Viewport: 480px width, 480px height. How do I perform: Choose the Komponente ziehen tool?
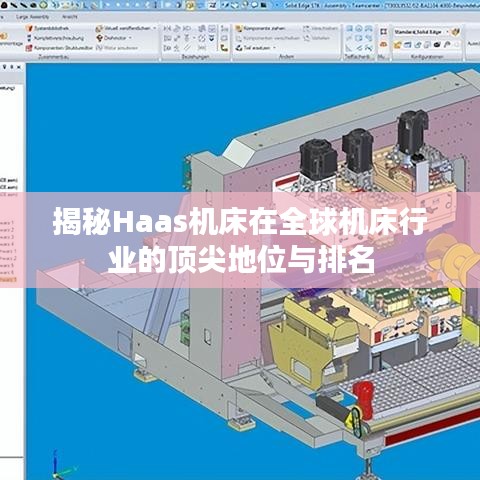[261, 28]
